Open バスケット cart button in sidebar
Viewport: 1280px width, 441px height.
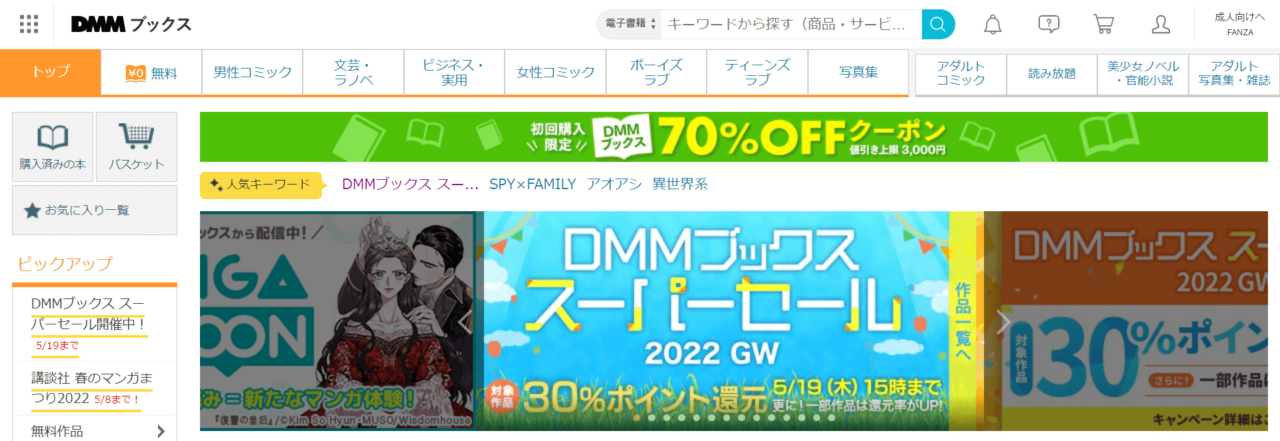[137, 147]
